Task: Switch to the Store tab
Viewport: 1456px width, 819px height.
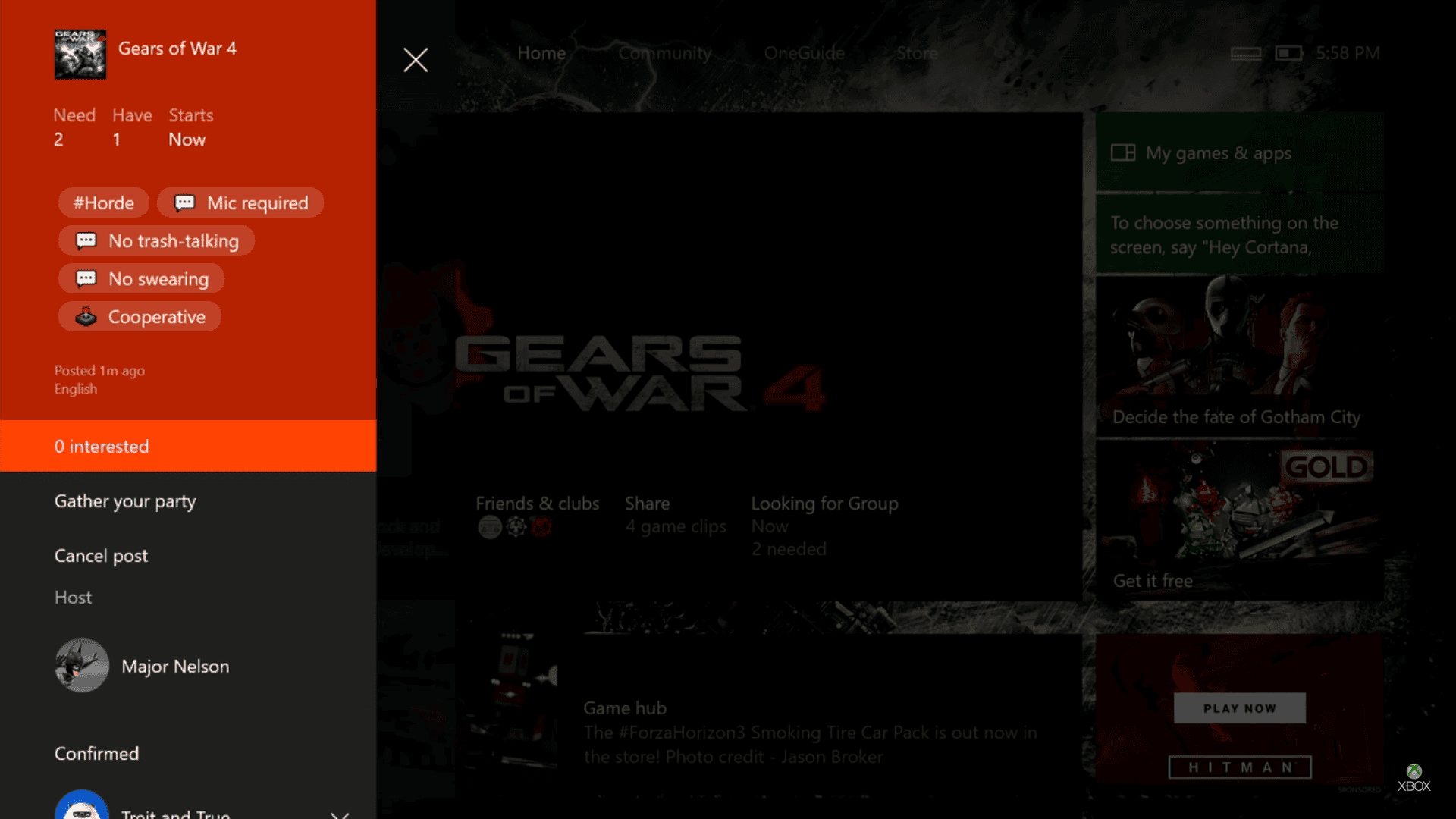Action: pyautogui.click(x=917, y=53)
